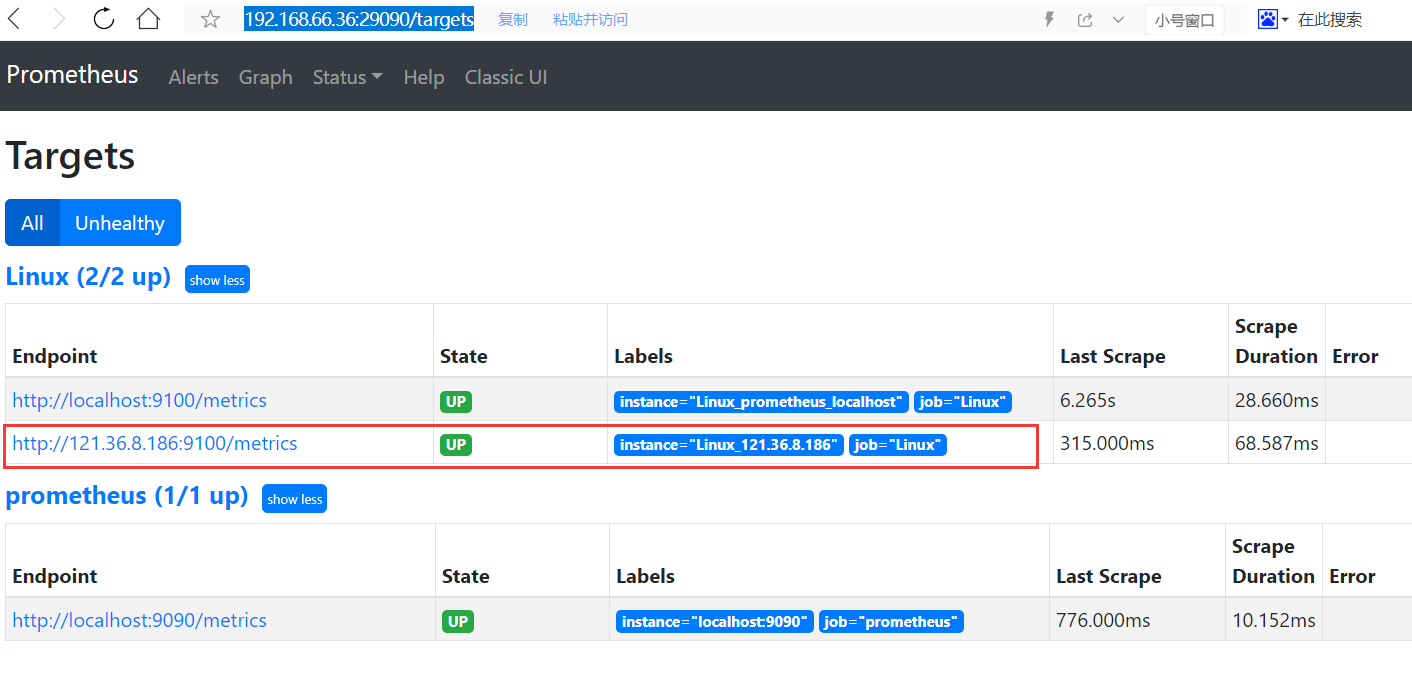Bookmark this page with the star icon
1412x685 pixels.
click(210, 19)
